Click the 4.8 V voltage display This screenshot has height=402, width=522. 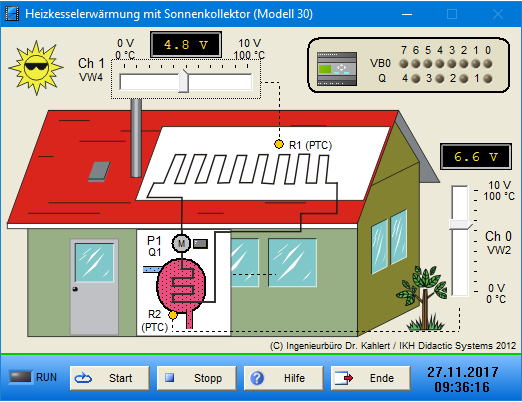(x=186, y=45)
